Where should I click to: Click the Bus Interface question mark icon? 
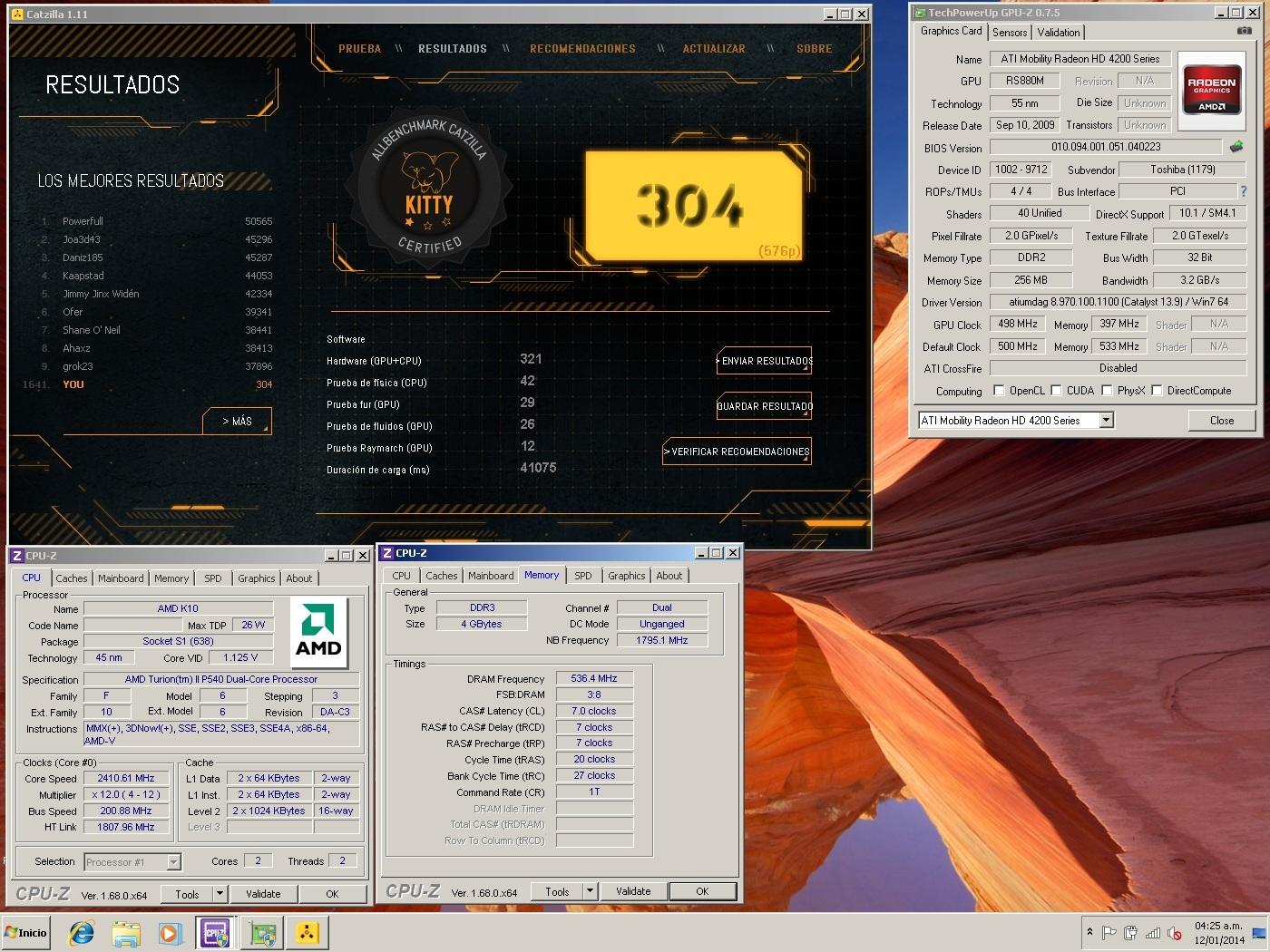point(1244,191)
